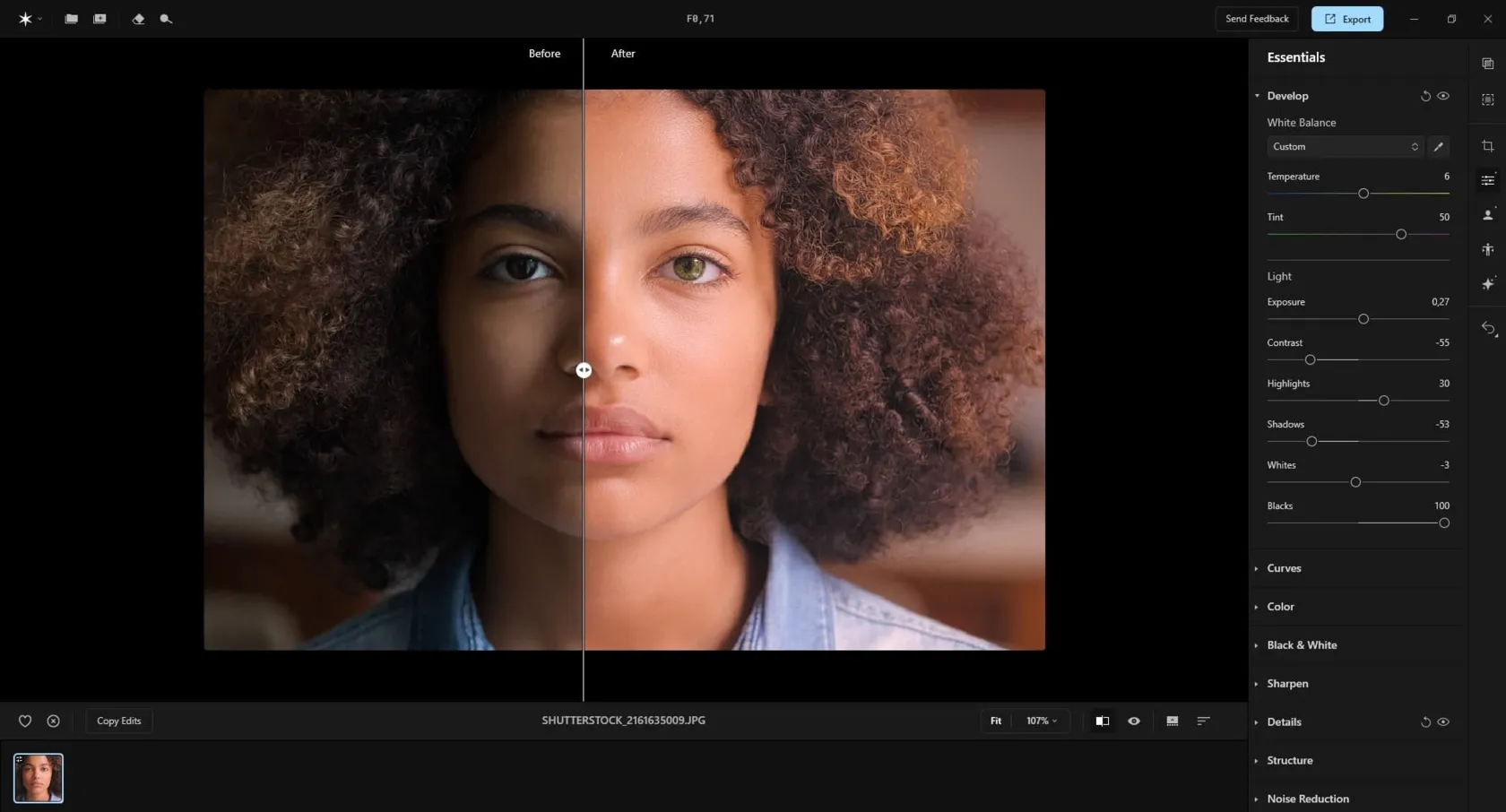1506x812 pixels.
Task: Select the Eraser tool in top toolbar
Action: 138,19
